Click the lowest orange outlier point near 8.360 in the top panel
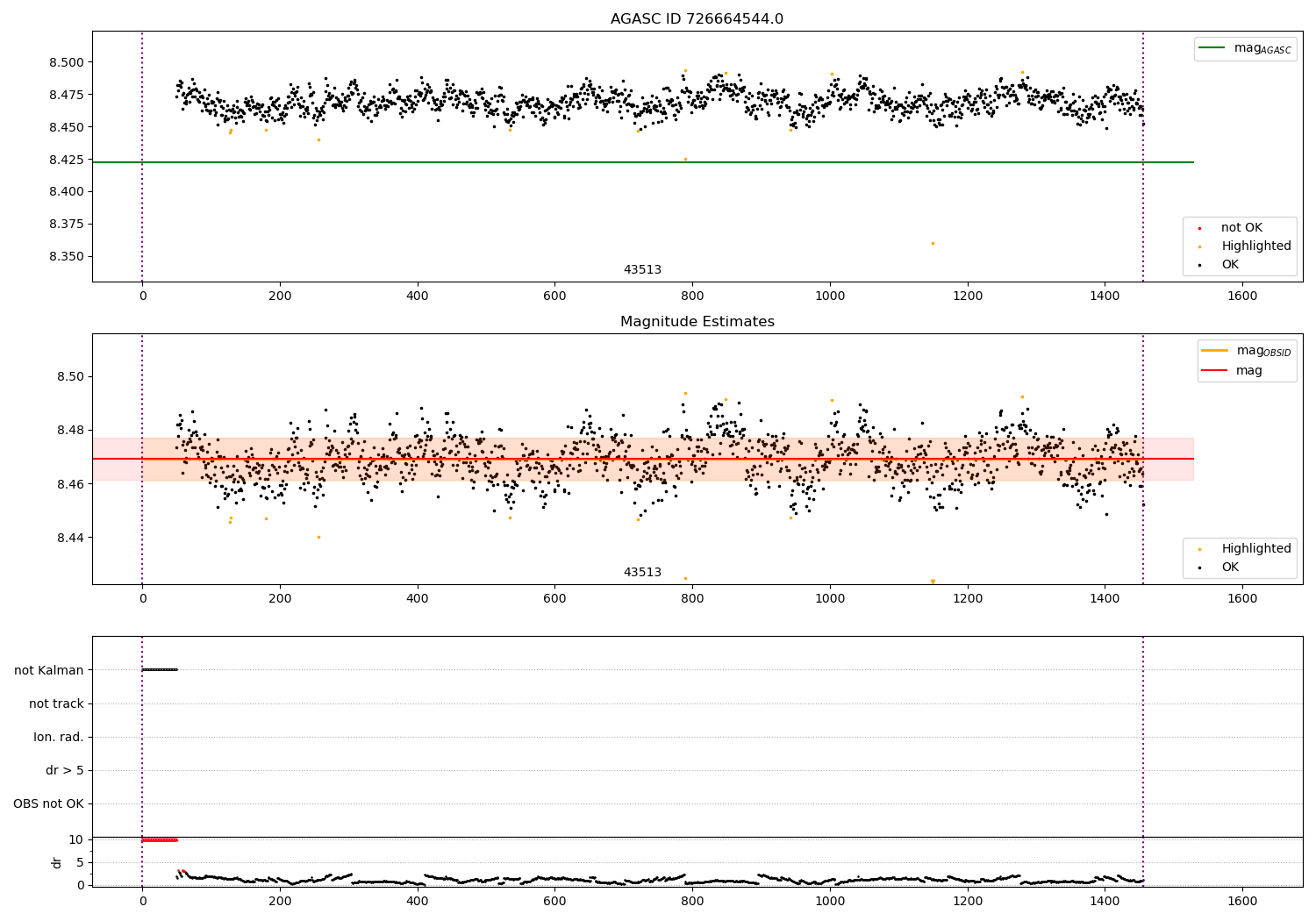1316x921 pixels. pos(933,243)
